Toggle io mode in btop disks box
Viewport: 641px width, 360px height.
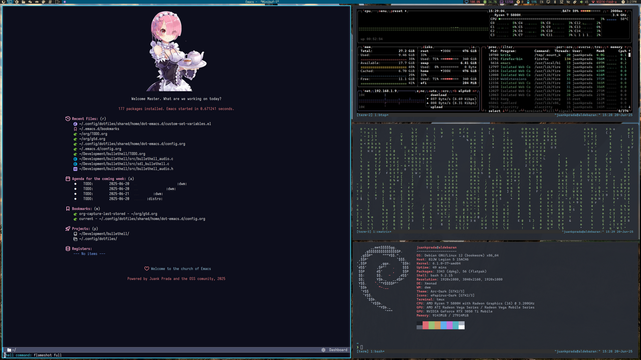[473, 47]
